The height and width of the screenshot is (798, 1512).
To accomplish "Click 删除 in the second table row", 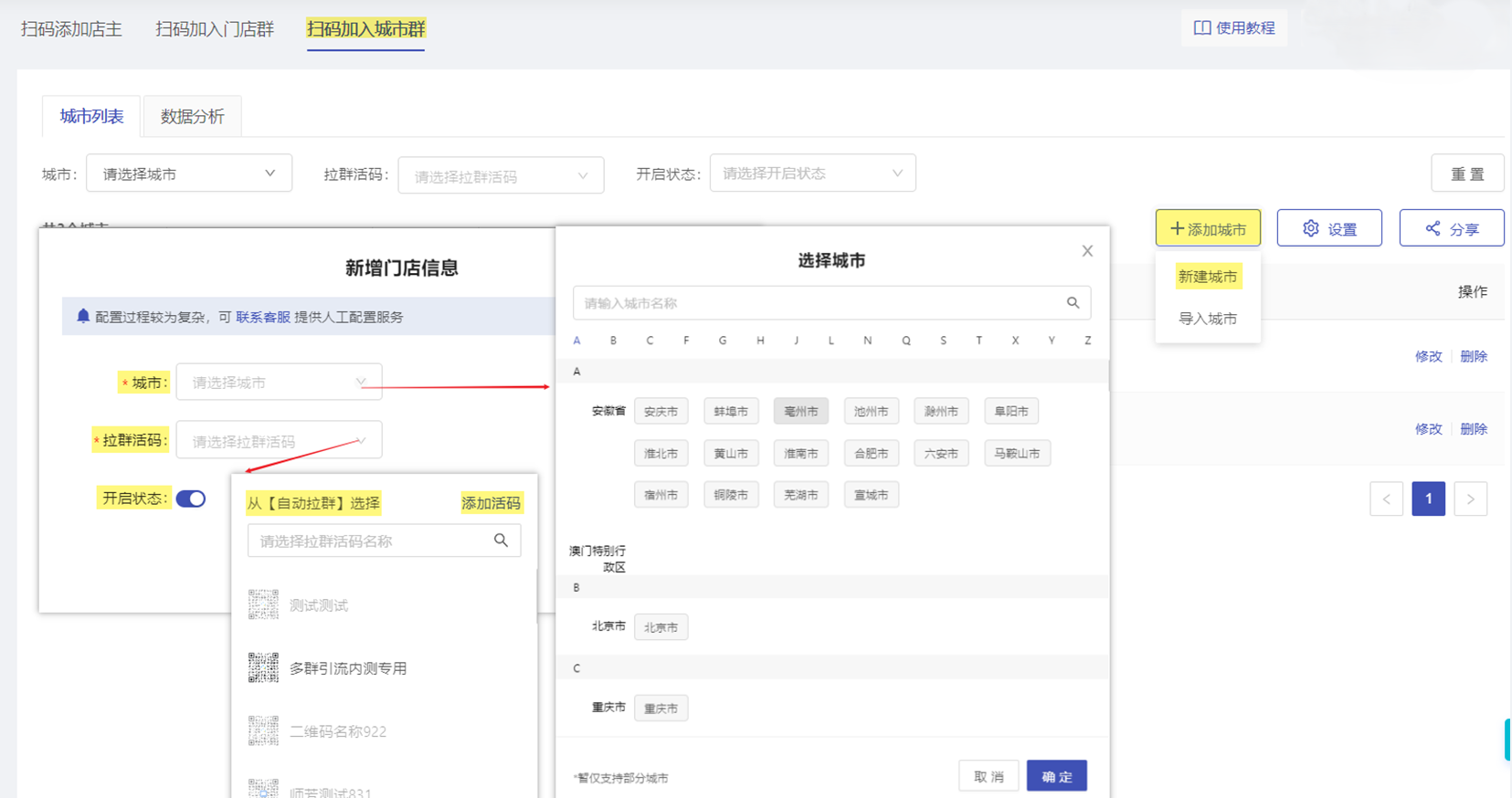I will 1474,428.
